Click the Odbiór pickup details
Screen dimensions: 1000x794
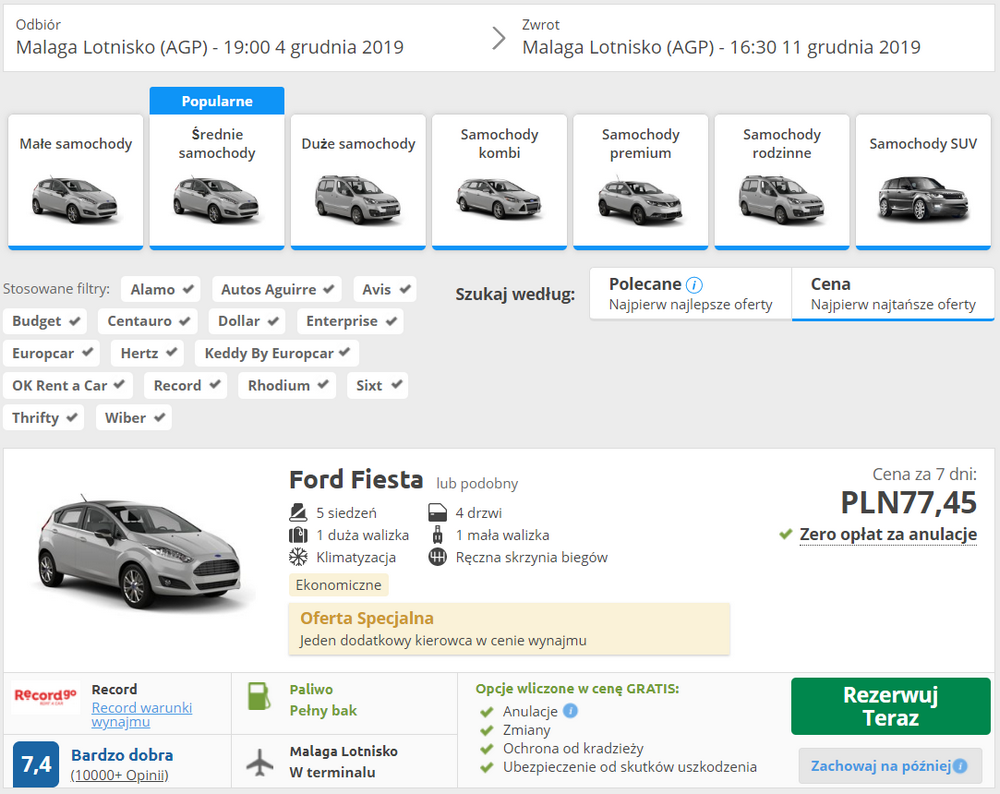[x=210, y=38]
